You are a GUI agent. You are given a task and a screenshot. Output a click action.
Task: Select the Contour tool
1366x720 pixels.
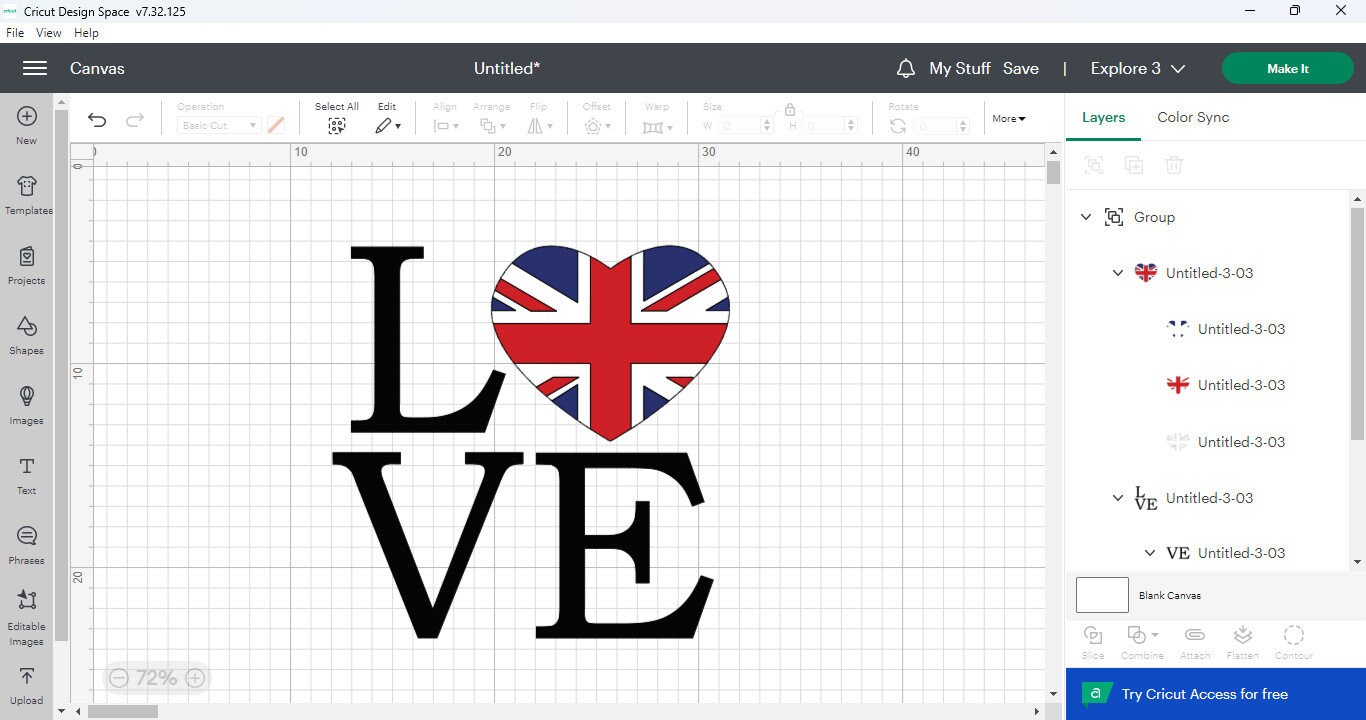click(x=1294, y=640)
